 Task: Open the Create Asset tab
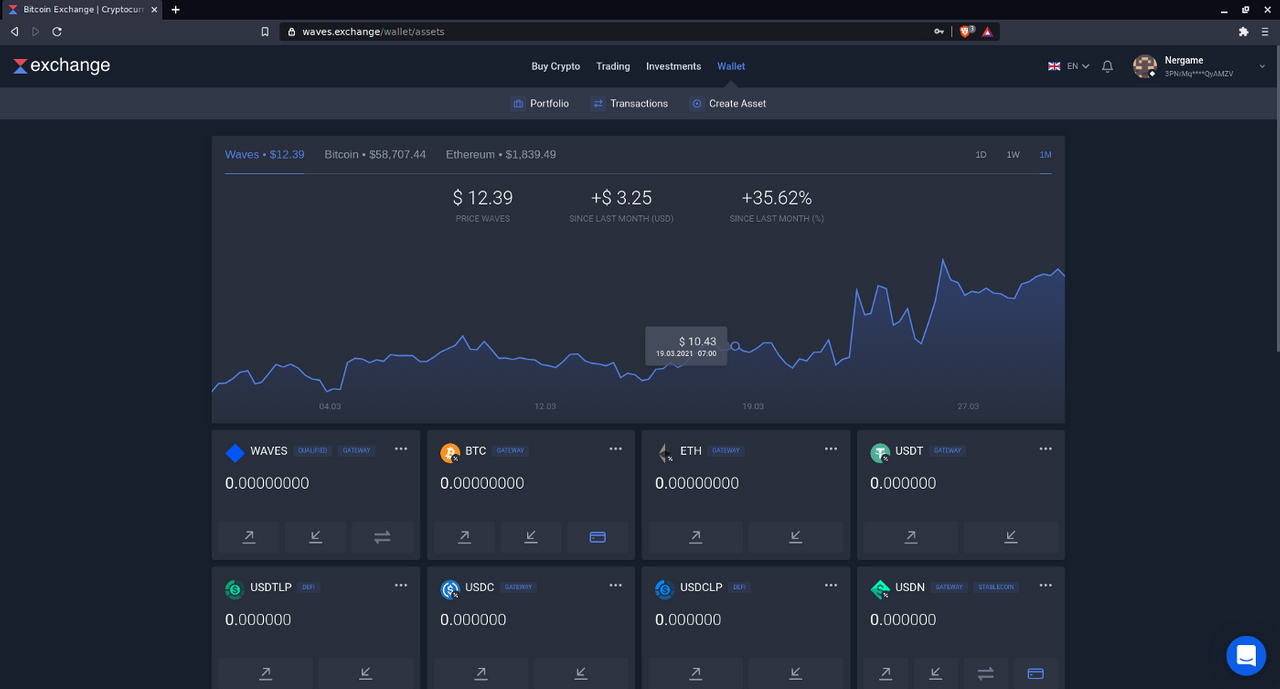[x=728, y=103]
